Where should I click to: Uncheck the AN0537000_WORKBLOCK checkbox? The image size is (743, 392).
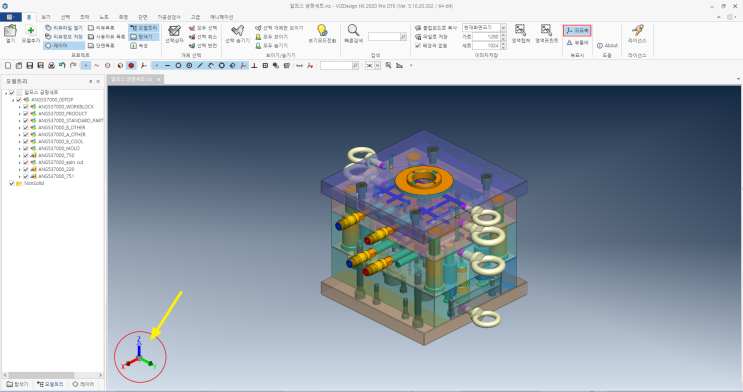click(26, 107)
